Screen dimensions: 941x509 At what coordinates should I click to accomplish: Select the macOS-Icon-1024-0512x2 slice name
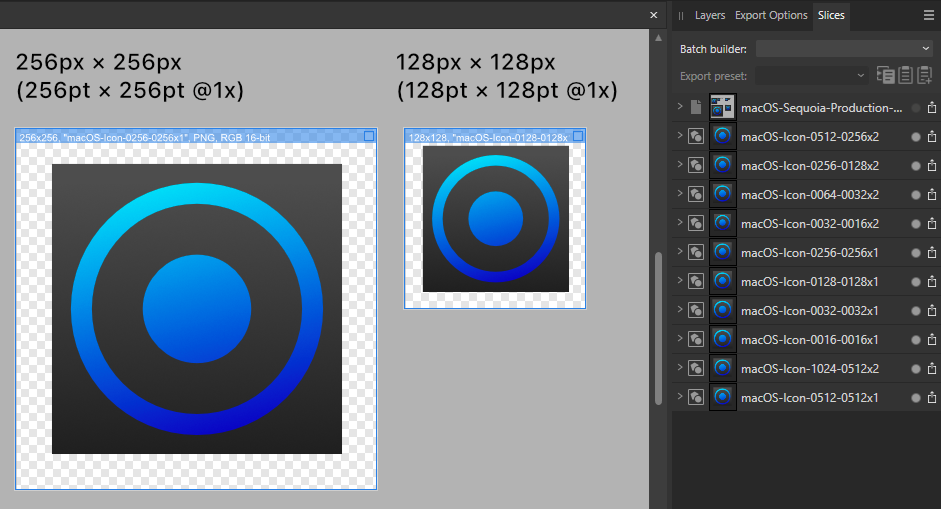pos(810,369)
